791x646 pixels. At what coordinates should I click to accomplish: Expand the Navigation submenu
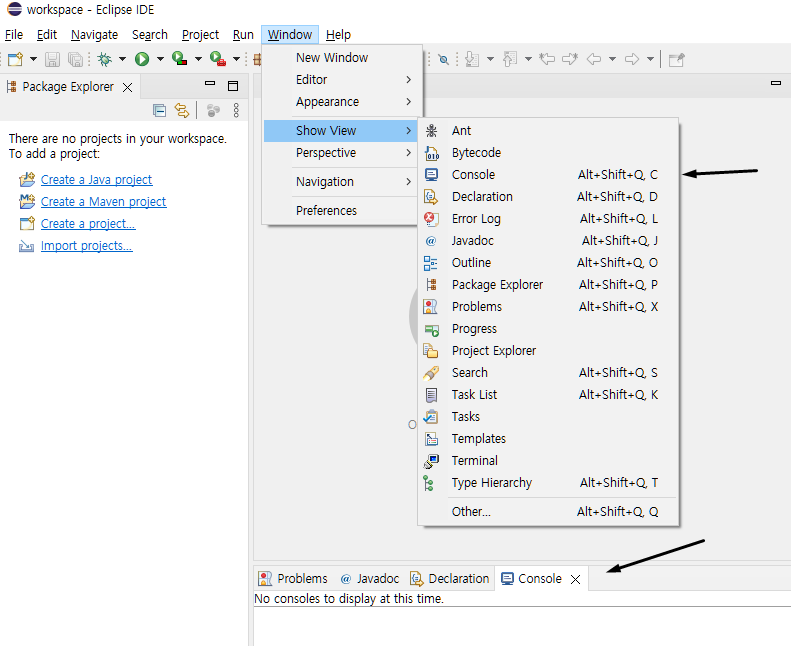[x=342, y=182]
